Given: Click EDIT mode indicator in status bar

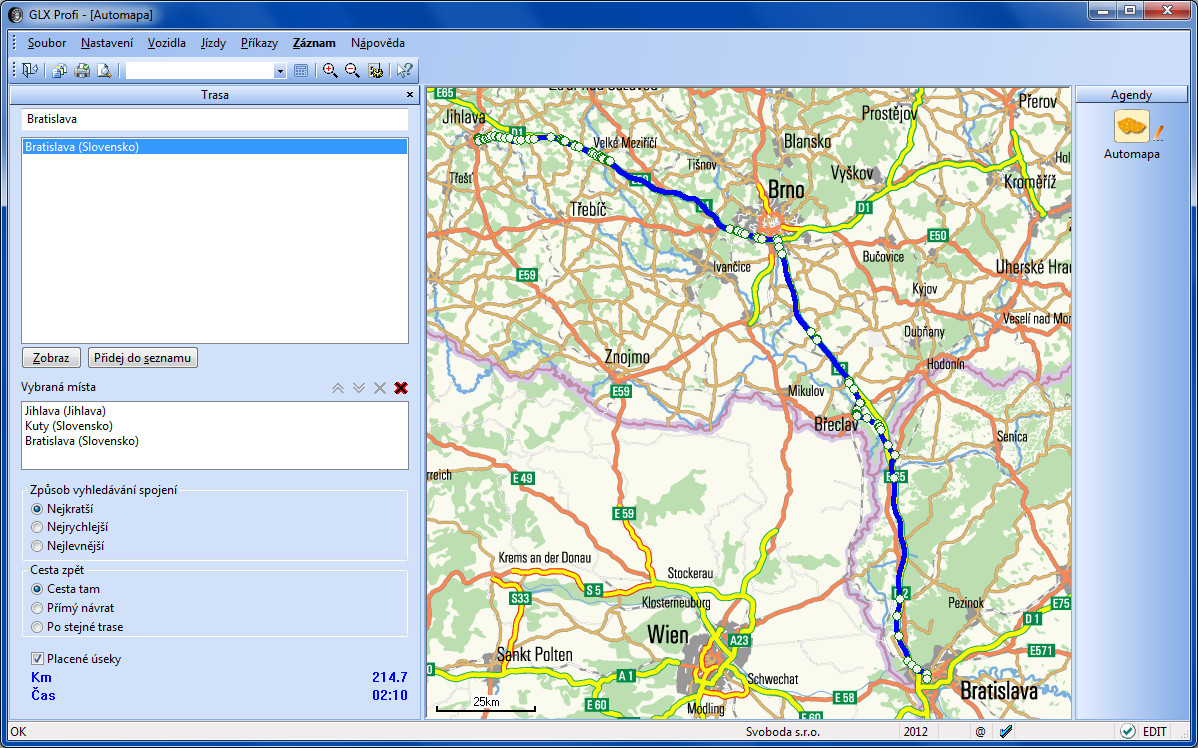Looking at the screenshot, I should [1154, 732].
